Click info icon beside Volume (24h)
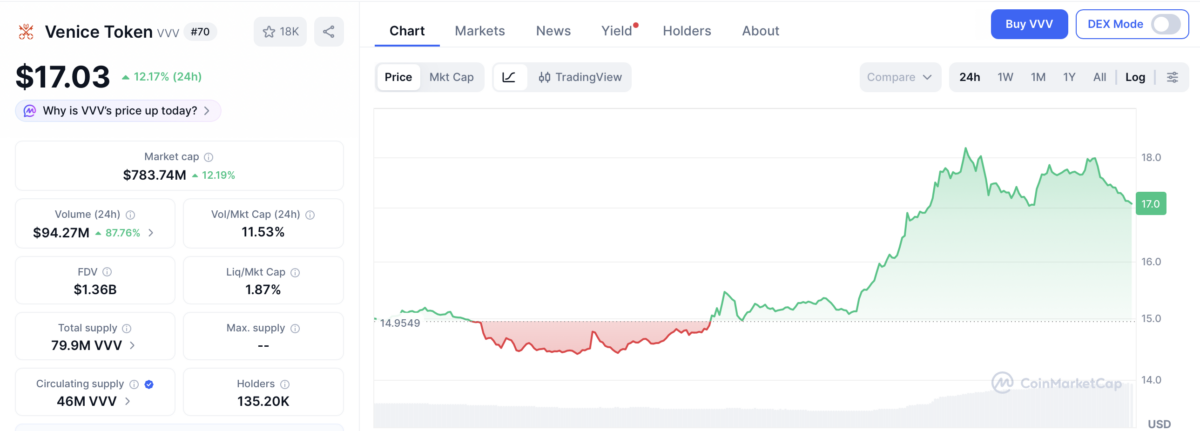 131,215
